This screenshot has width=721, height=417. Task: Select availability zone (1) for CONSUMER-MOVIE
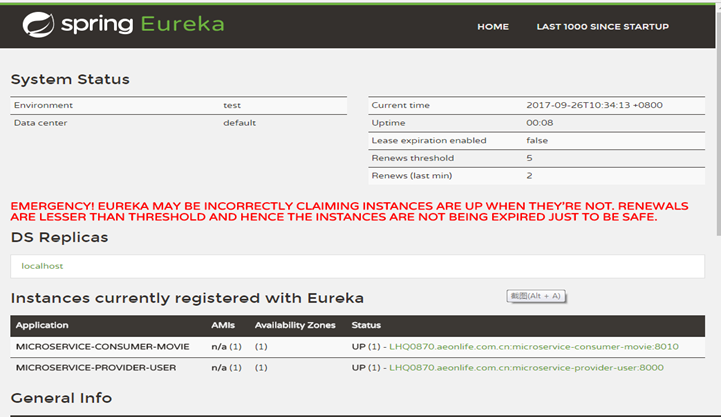point(261,347)
